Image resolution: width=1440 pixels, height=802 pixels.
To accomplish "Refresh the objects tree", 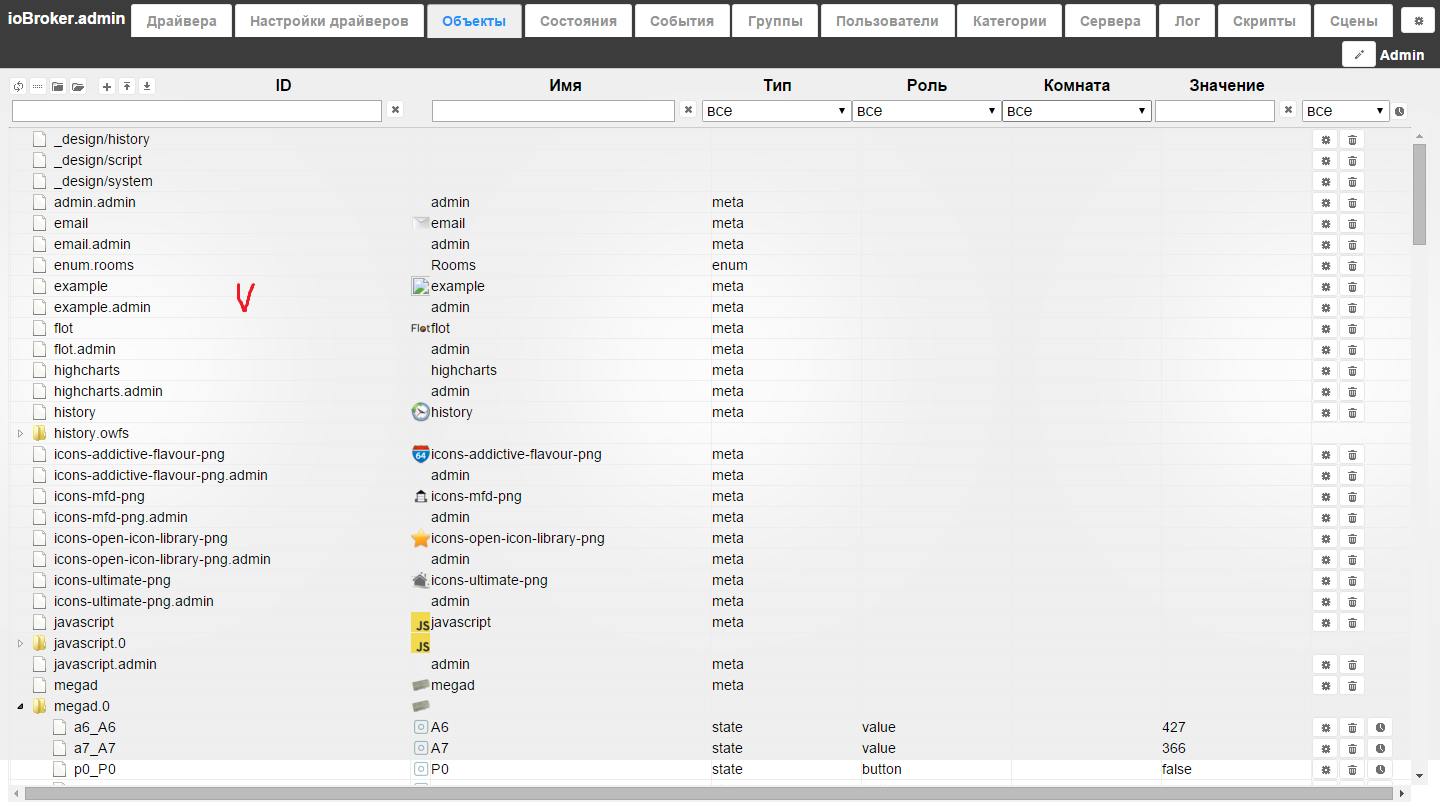I will point(18,86).
